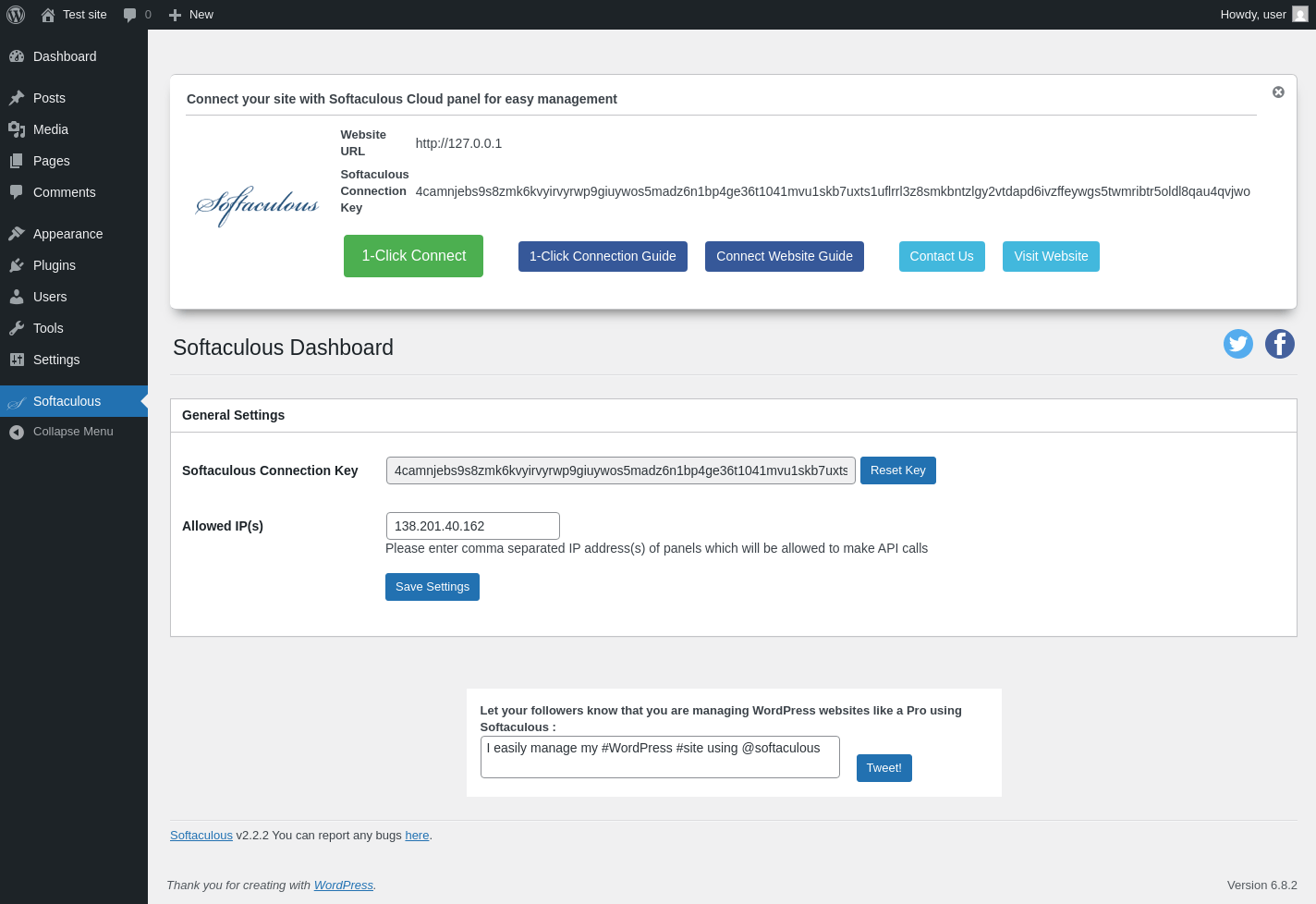Open the WordPress logo menu
This screenshot has width=1316, height=904.
tap(16, 15)
